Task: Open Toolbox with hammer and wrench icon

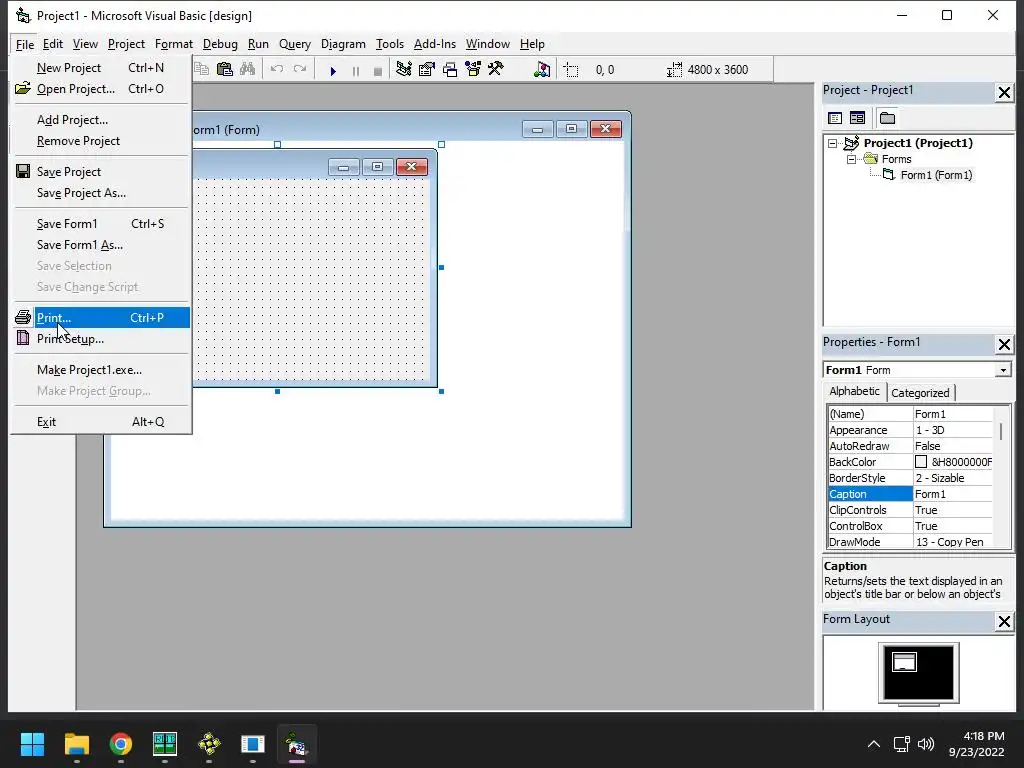Action: pos(496,69)
